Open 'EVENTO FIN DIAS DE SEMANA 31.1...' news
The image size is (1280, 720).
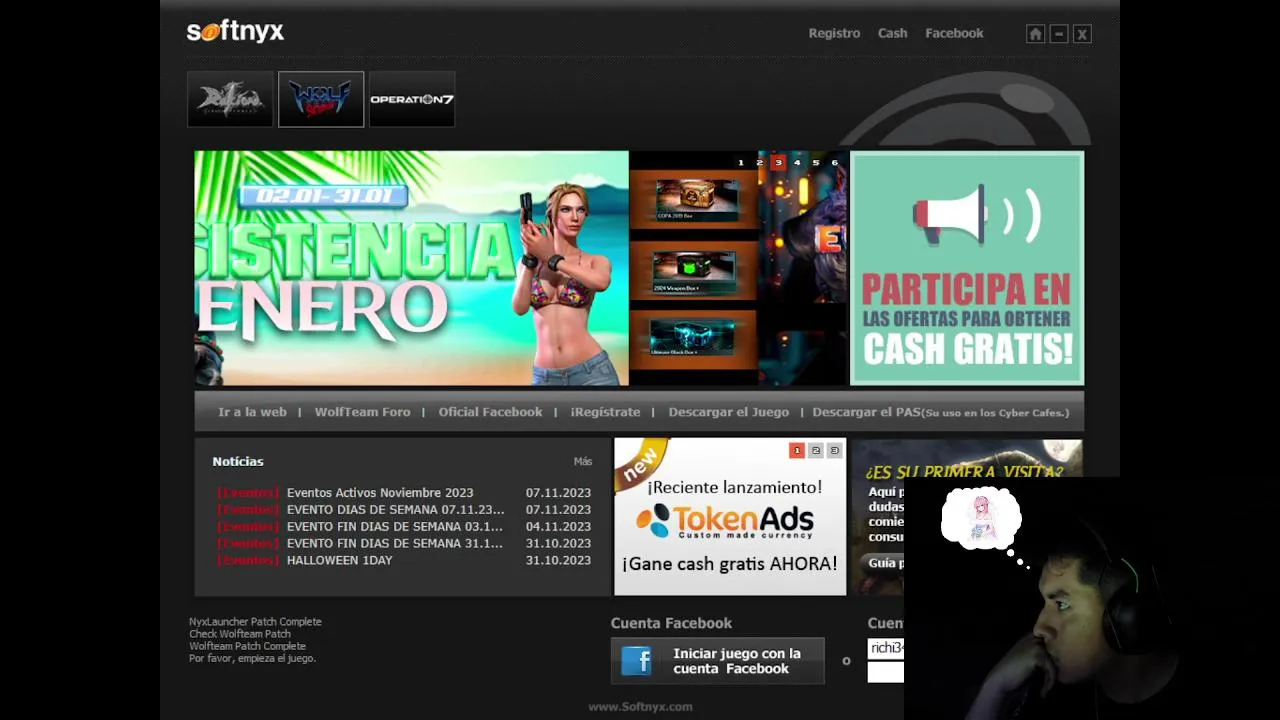(394, 544)
